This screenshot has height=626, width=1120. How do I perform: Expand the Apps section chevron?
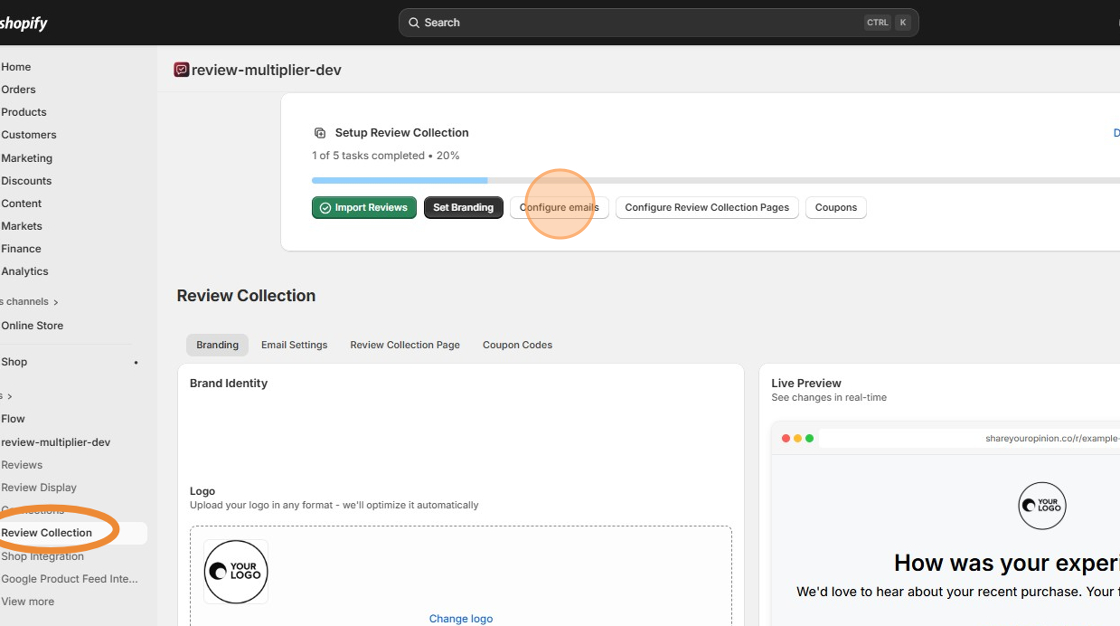point(9,395)
